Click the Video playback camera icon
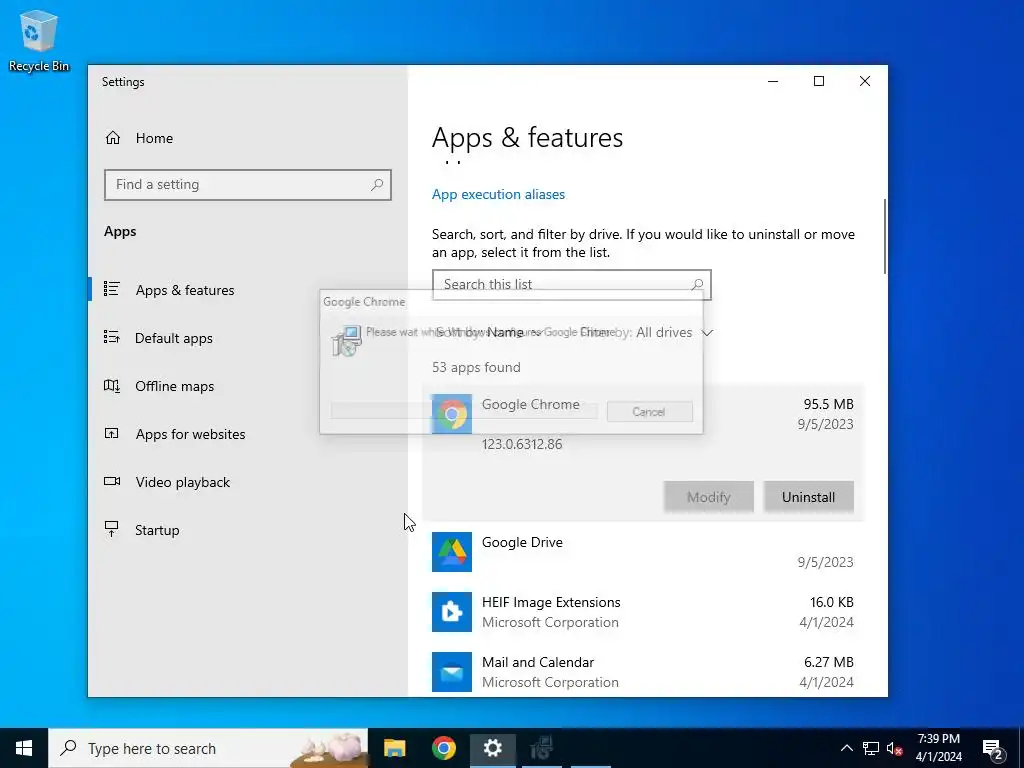This screenshot has height=768, width=1024. point(112,481)
